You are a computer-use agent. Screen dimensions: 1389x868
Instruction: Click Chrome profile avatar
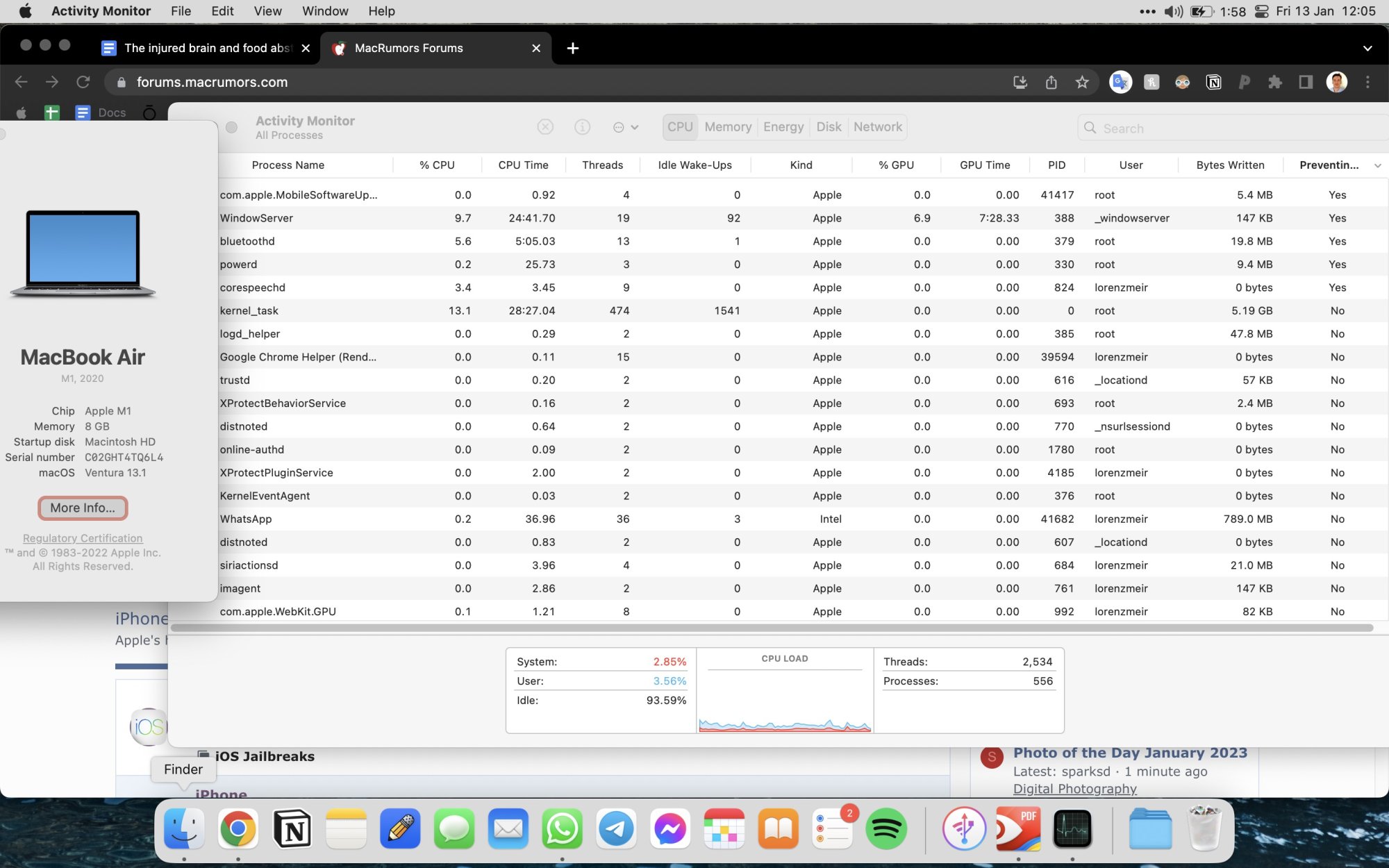click(1336, 82)
